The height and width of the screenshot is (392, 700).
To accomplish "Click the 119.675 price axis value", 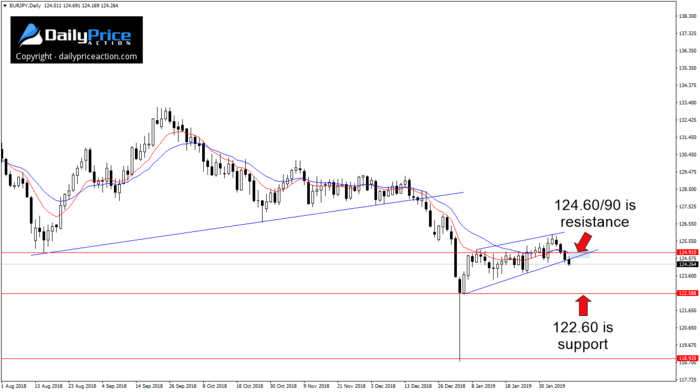I will point(688,345).
